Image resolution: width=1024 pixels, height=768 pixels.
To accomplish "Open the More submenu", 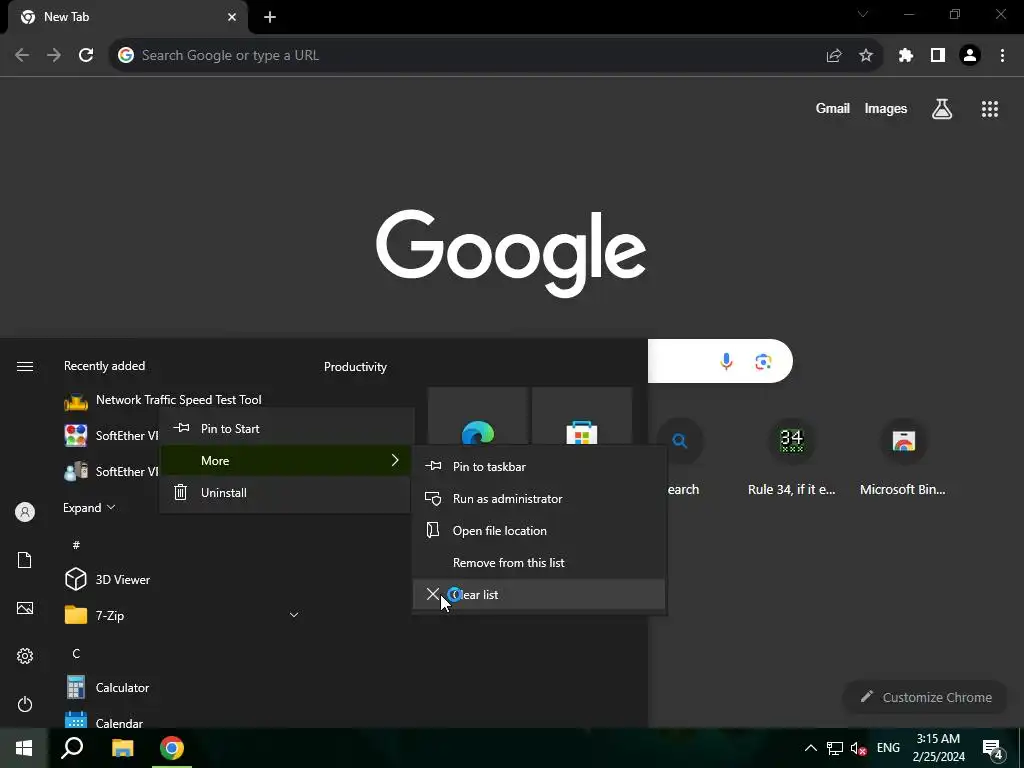I will pyautogui.click(x=286, y=461).
